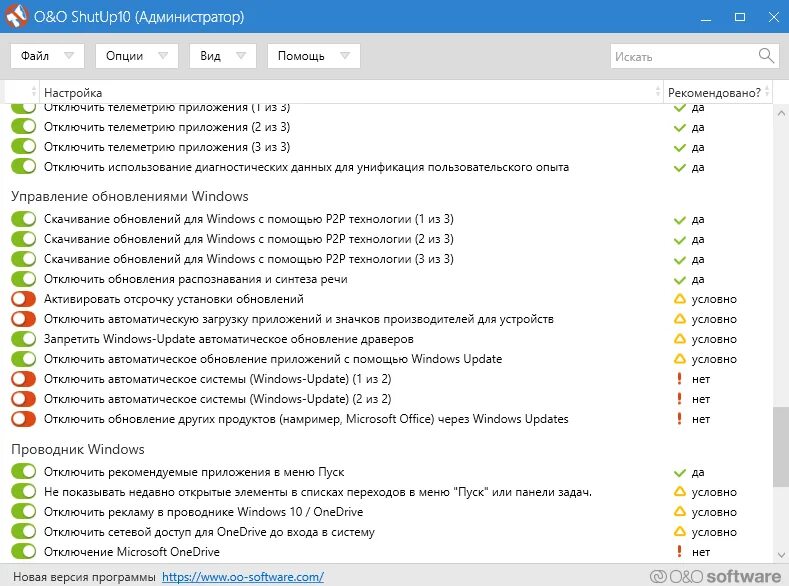Viewport: 789px width, 586px height.
Task: Click red exclamation icon for Windows-Update (2 из 2)
Action: click(680, 399)
